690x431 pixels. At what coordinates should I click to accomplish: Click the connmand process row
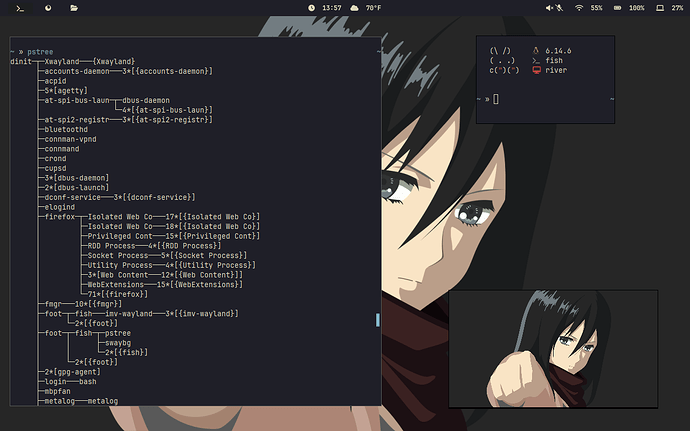(62, 149)
